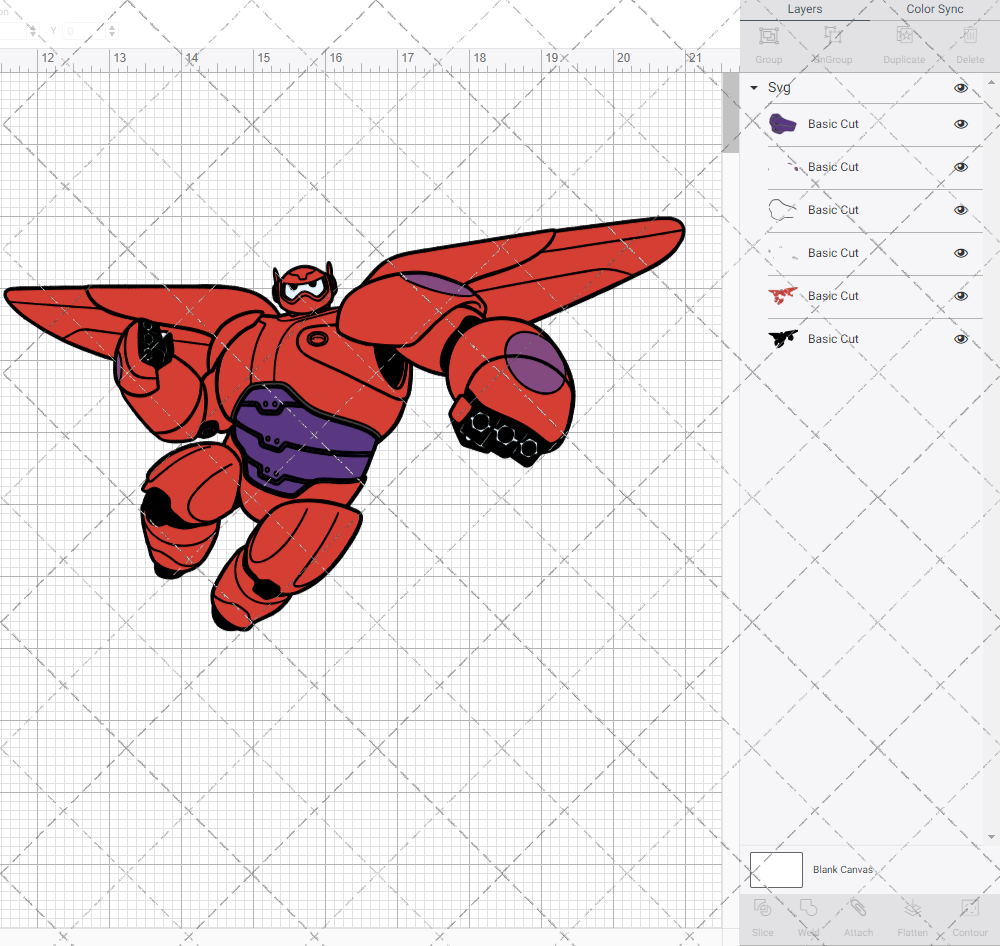Click the Attach paperclip icon
1000x946 pixels.
(858, 907)
